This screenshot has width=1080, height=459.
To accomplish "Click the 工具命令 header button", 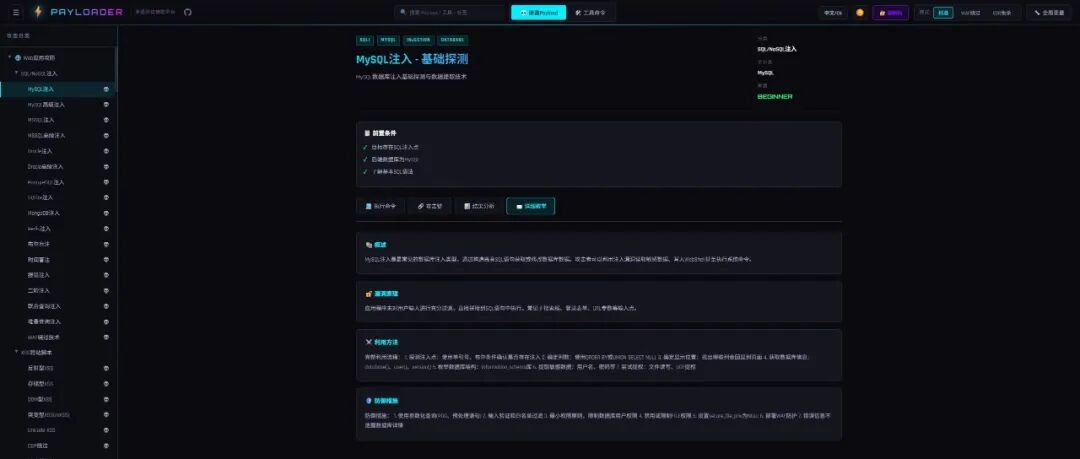I will point(591,12).
